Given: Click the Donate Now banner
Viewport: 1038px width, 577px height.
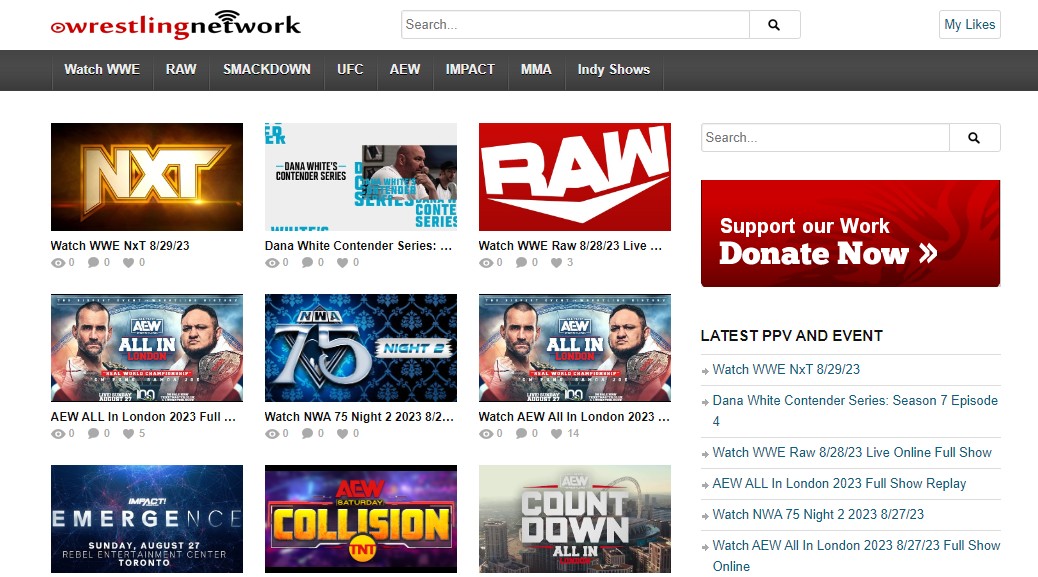Looking at the screenshot, I should pyautogui.click(x=850, y=232).
